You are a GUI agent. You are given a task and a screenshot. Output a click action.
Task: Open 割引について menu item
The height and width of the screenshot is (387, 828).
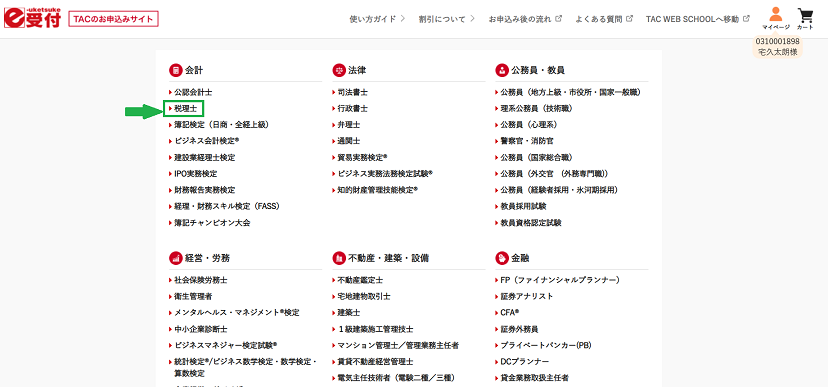click(x=447, y=19)
